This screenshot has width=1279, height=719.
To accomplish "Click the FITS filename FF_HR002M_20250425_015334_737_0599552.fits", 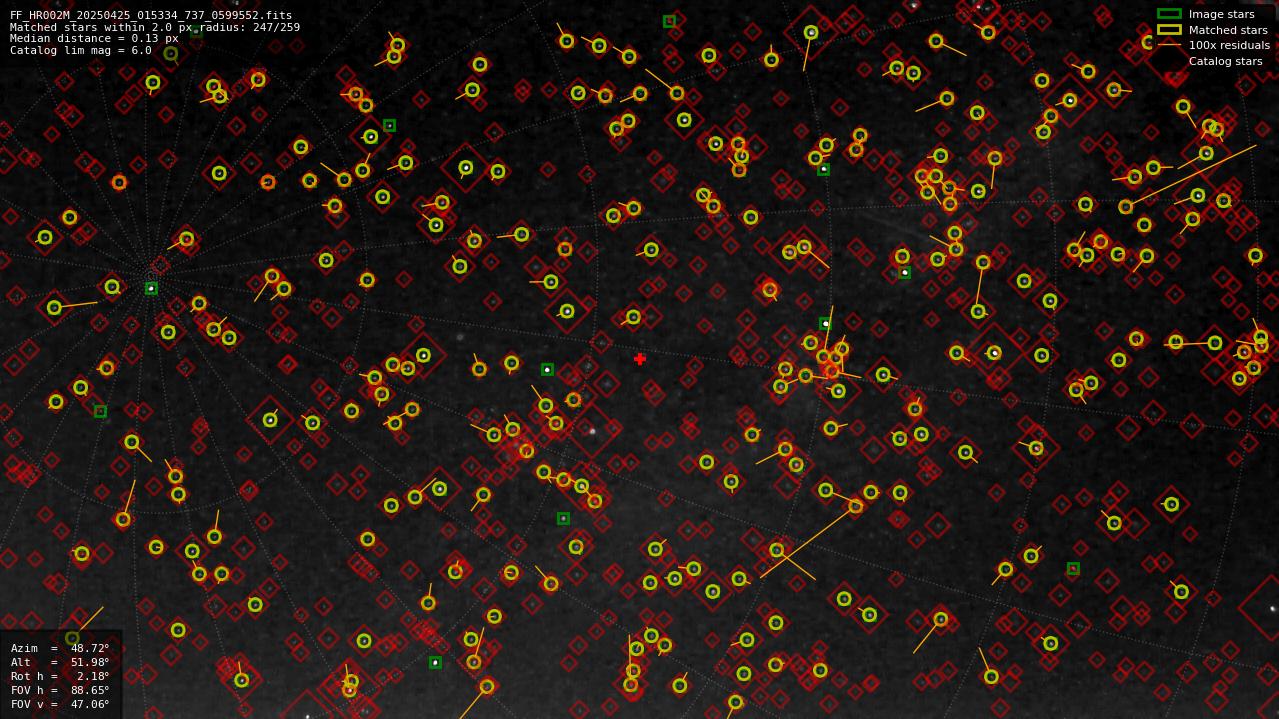I will coord(151,15).
